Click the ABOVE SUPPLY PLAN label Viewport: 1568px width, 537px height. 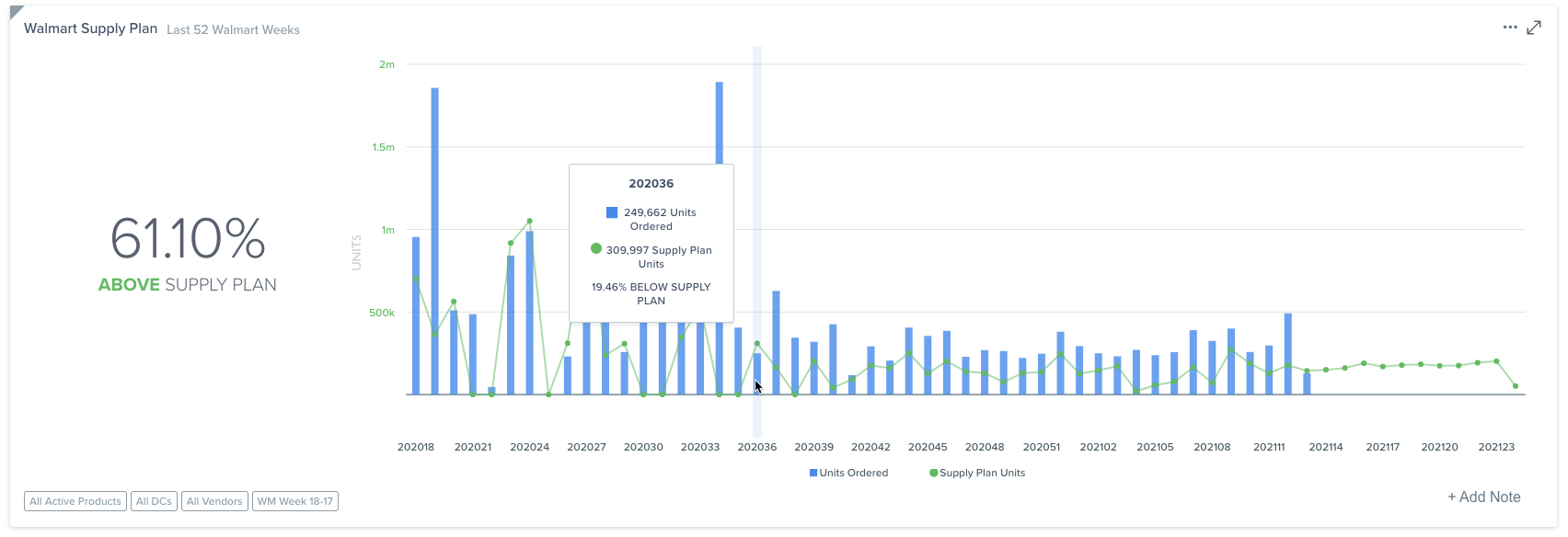pos(188,285)
